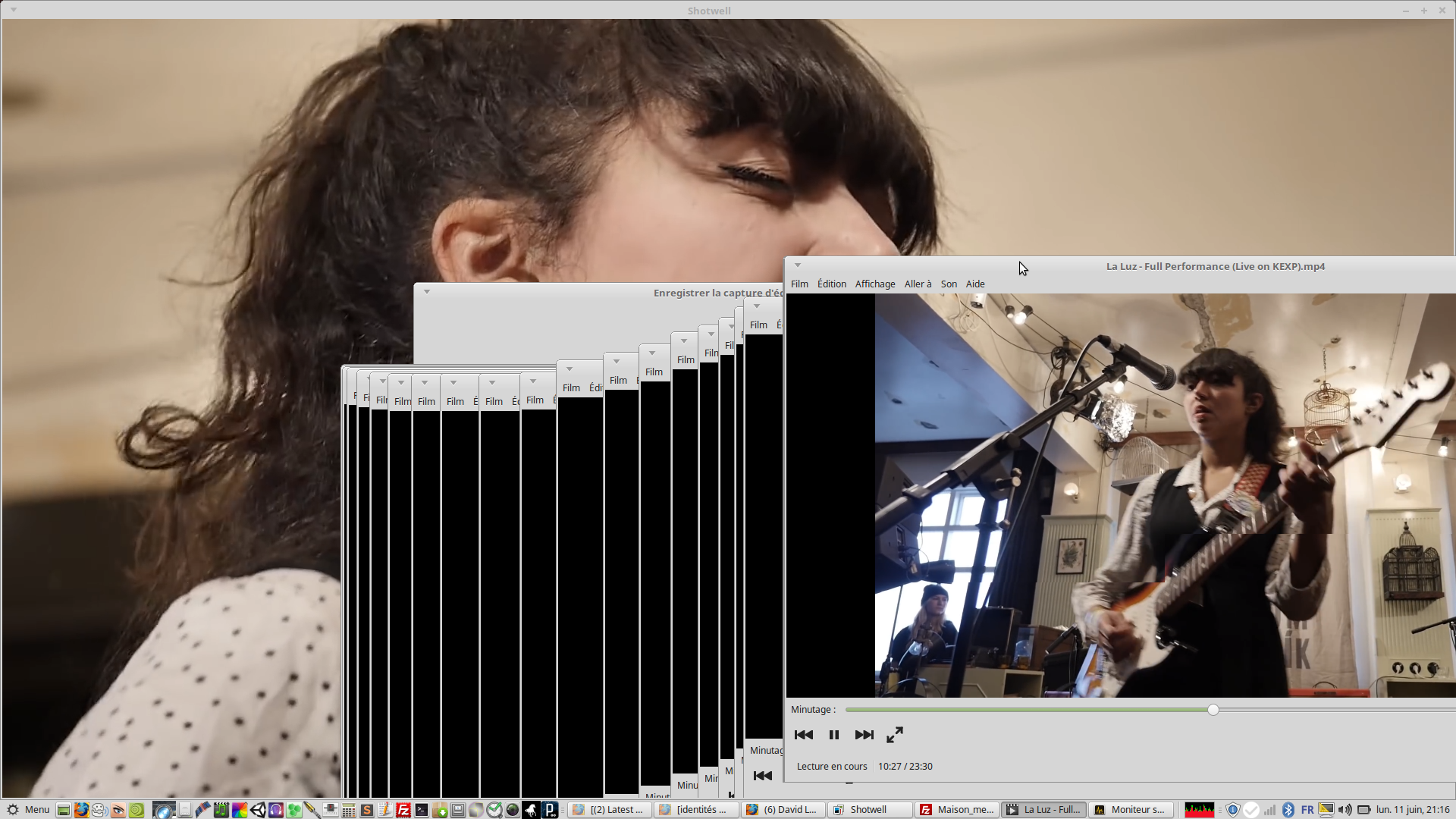Expand window menu arrow of La Luz window

coord(797,265)
